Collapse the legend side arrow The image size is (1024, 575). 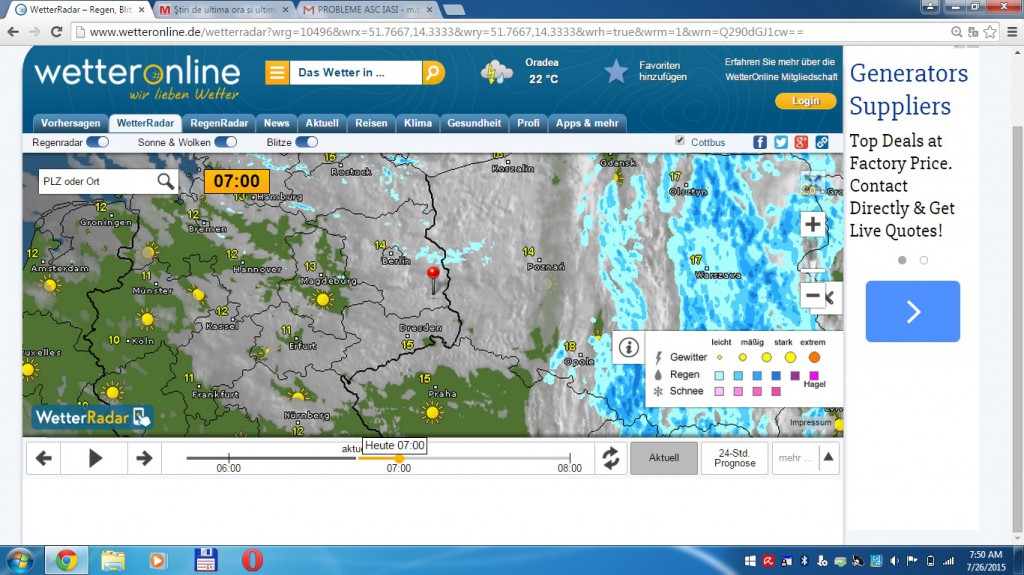coord(831,298)
